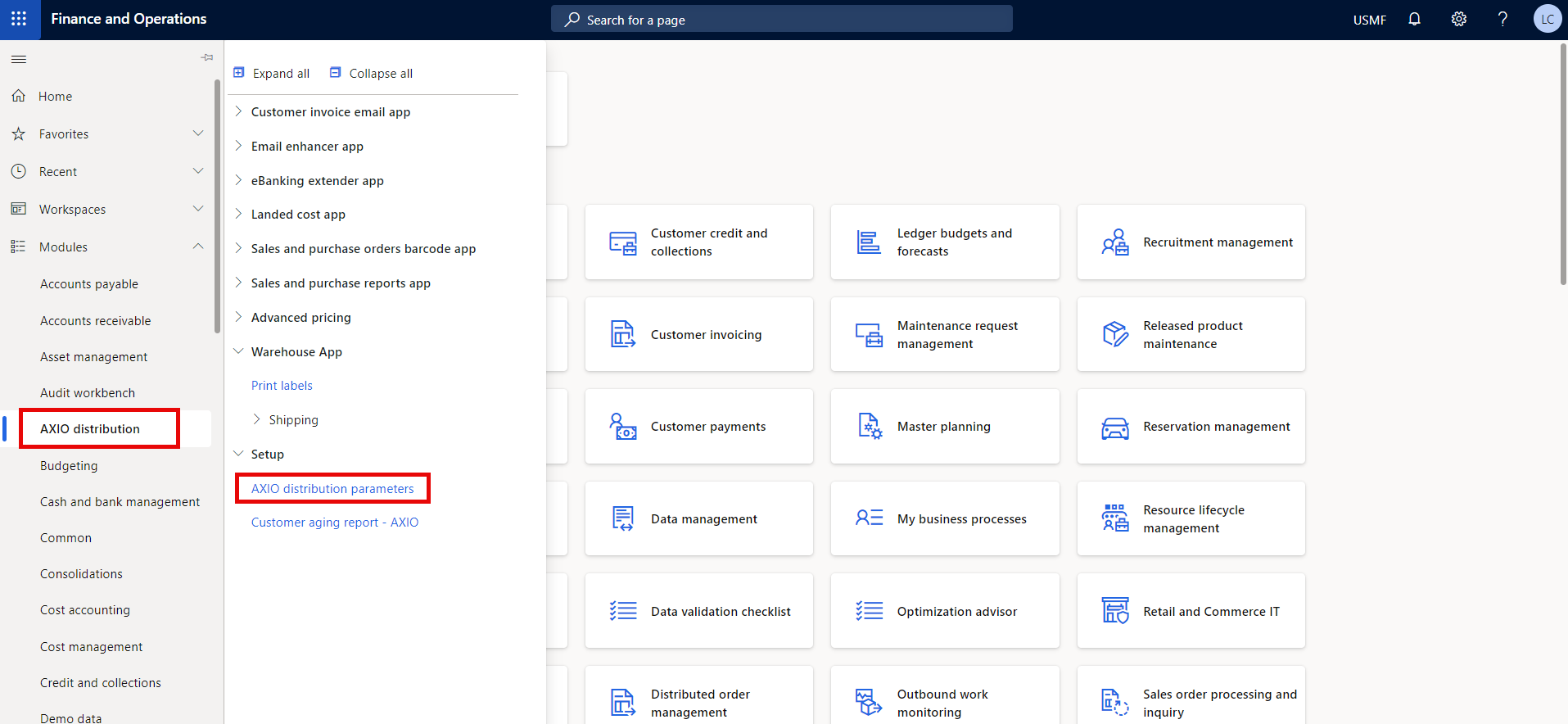Click the main page vertical scrollbar

tap(1562, 164)
